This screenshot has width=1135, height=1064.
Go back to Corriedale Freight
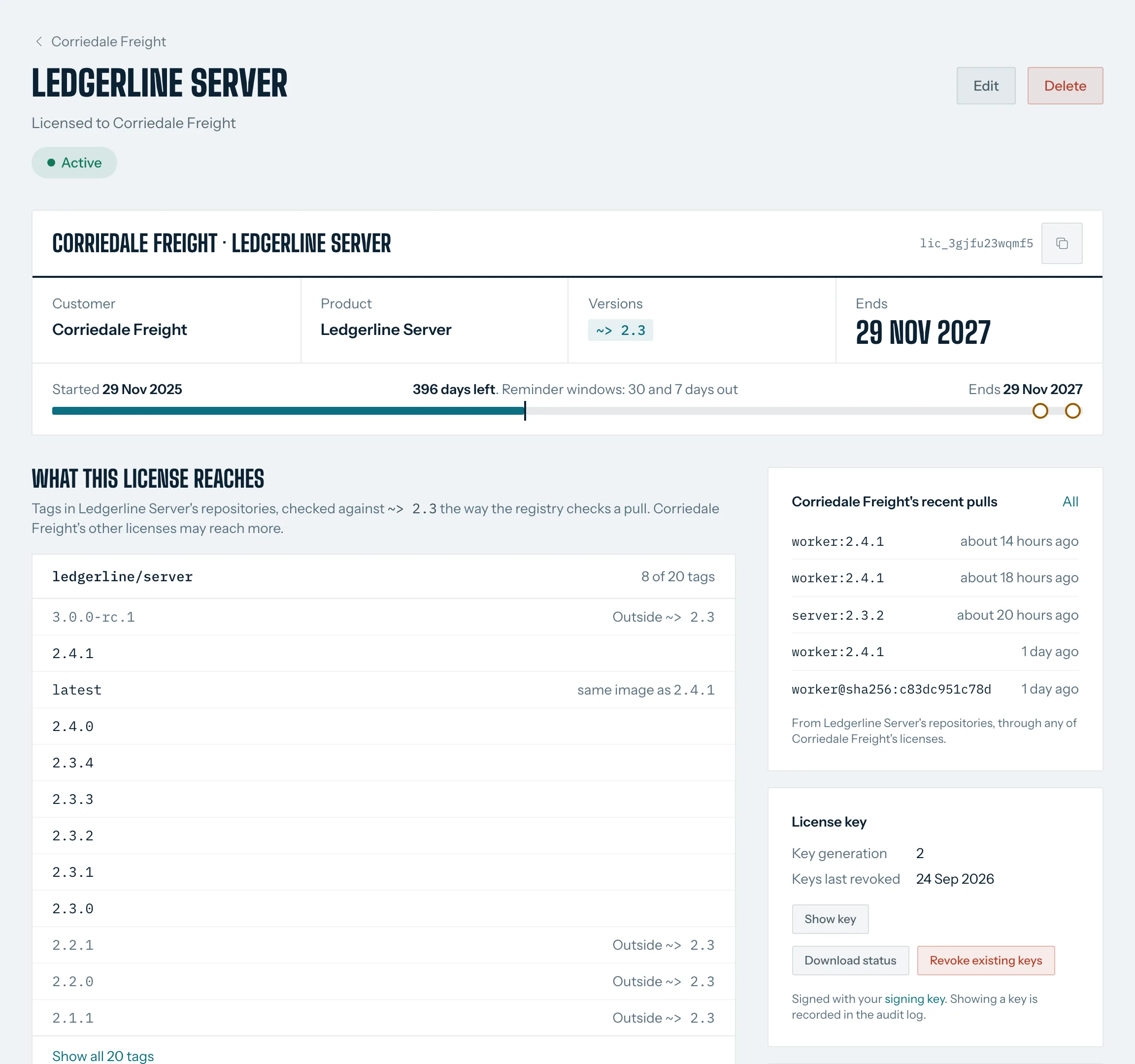click(100, 42)
